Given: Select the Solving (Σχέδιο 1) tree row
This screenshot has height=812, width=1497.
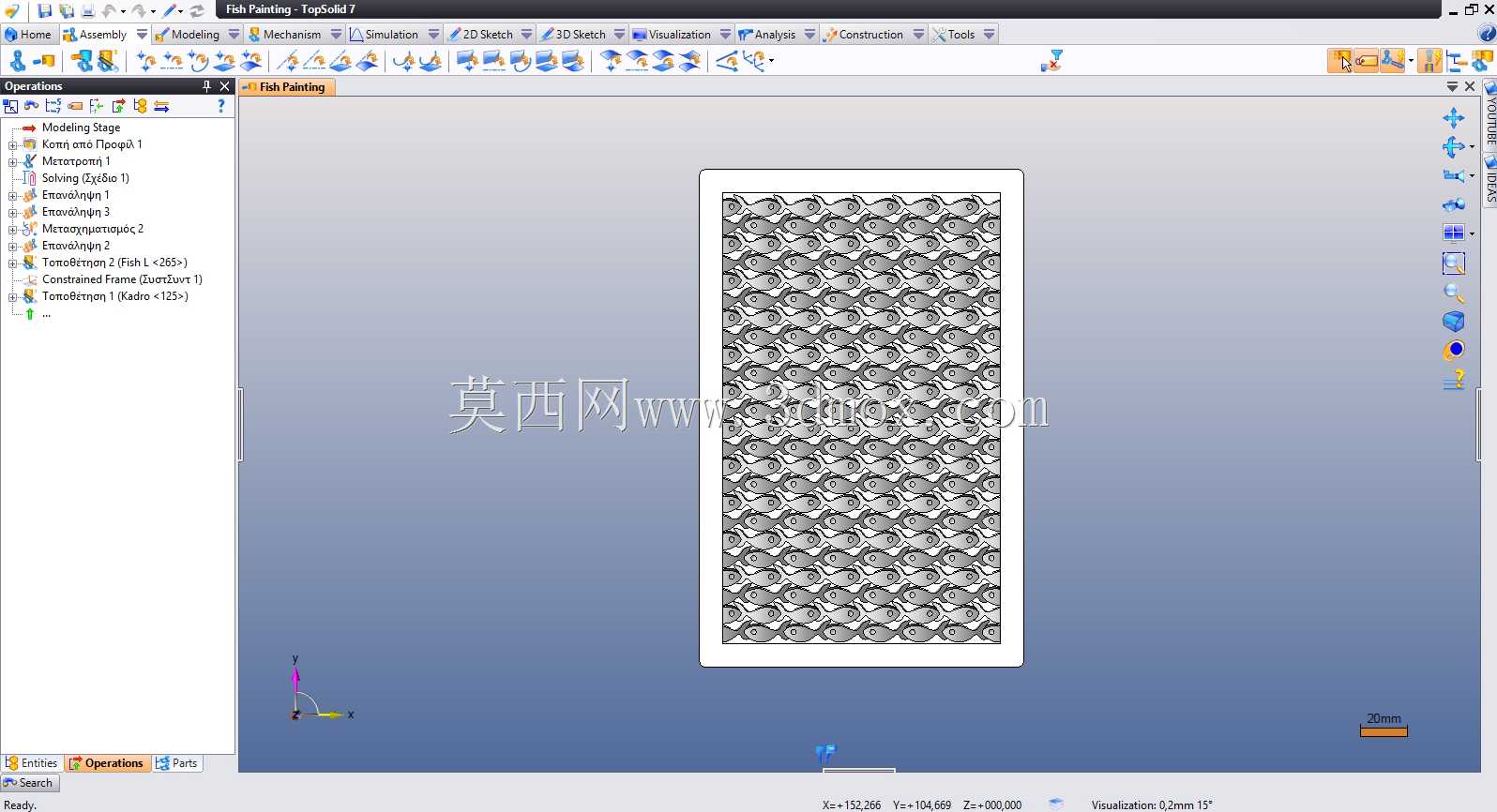Looking at the screenshot, I should 85,178.
